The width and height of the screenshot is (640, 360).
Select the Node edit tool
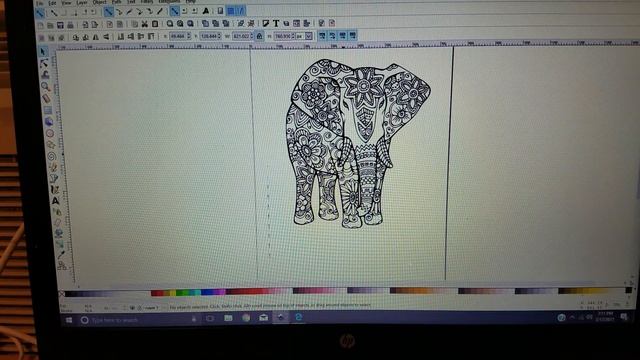[44, 63]
